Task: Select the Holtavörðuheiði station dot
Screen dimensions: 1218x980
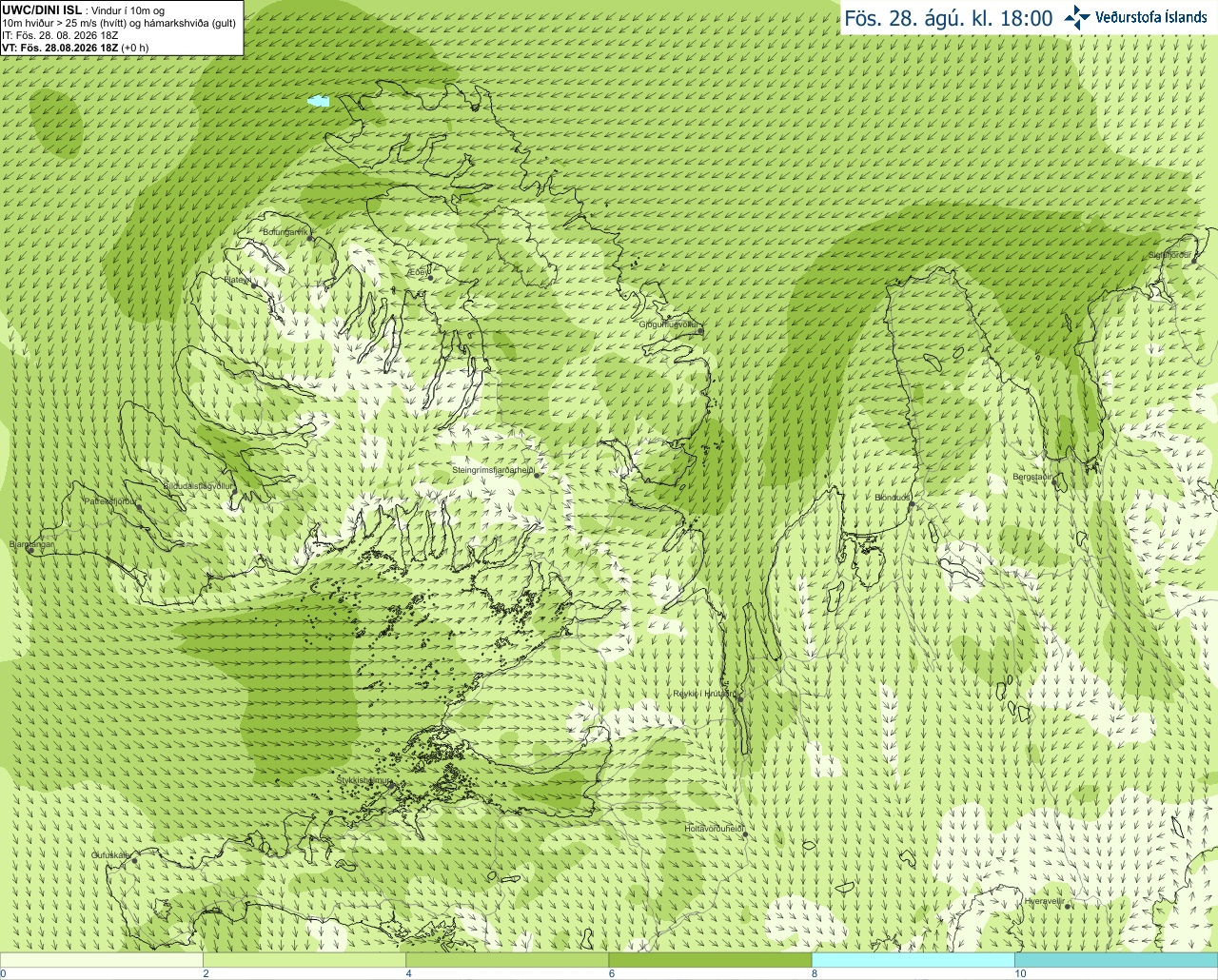Action: [745, 834]
